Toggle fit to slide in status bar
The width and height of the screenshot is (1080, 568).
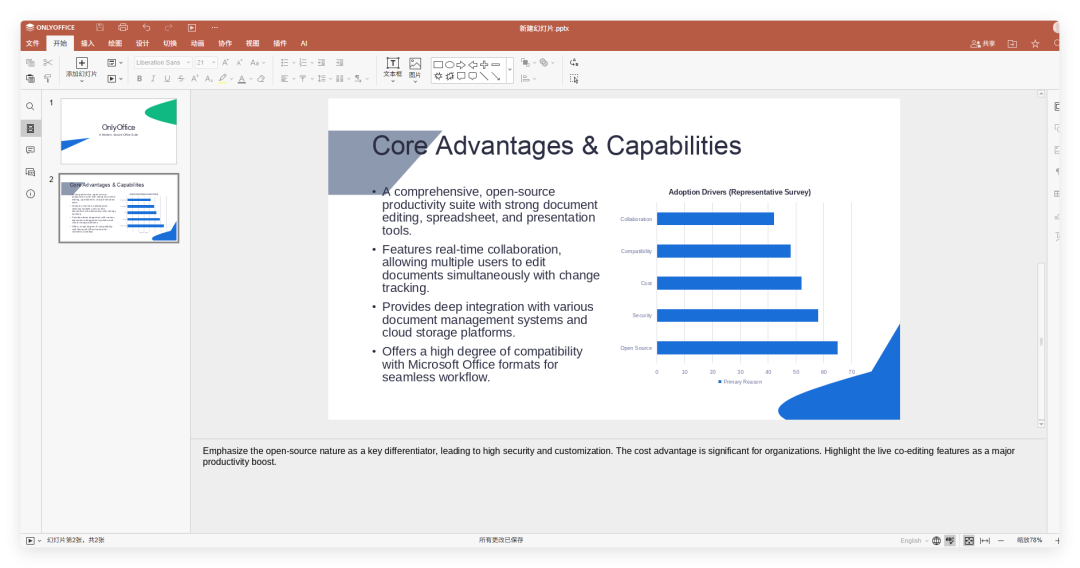point(969,540)
